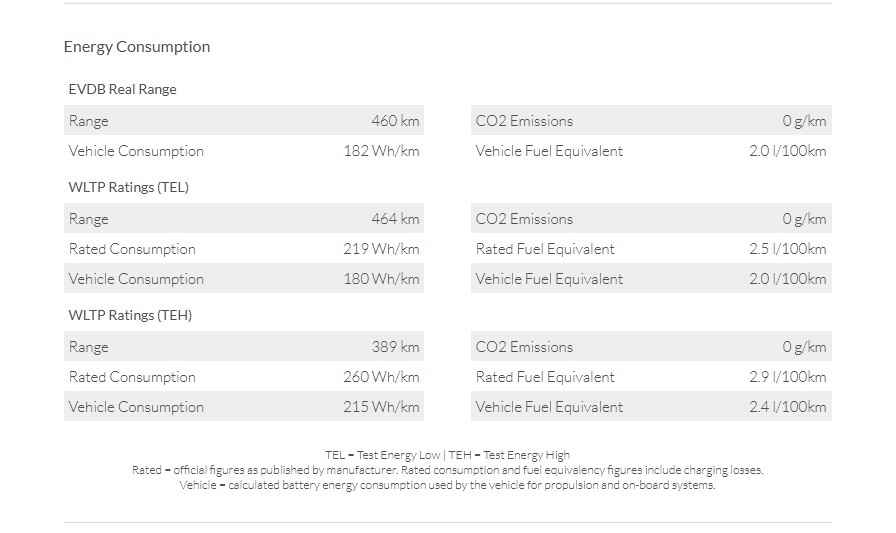Select the 464 km TEL range value

395,219
